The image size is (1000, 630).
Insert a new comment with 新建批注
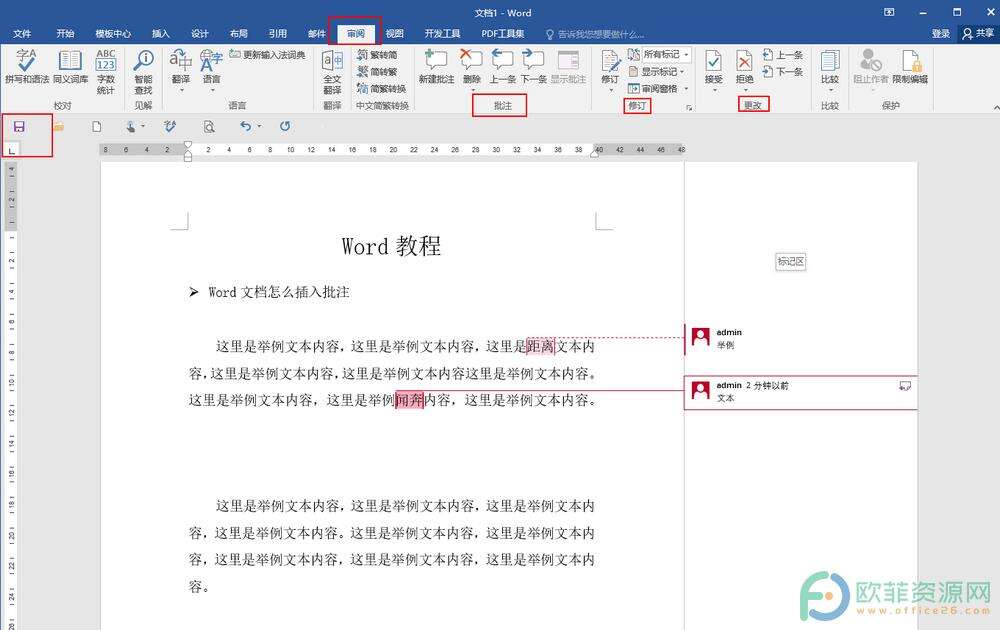(x=436, y=66)
